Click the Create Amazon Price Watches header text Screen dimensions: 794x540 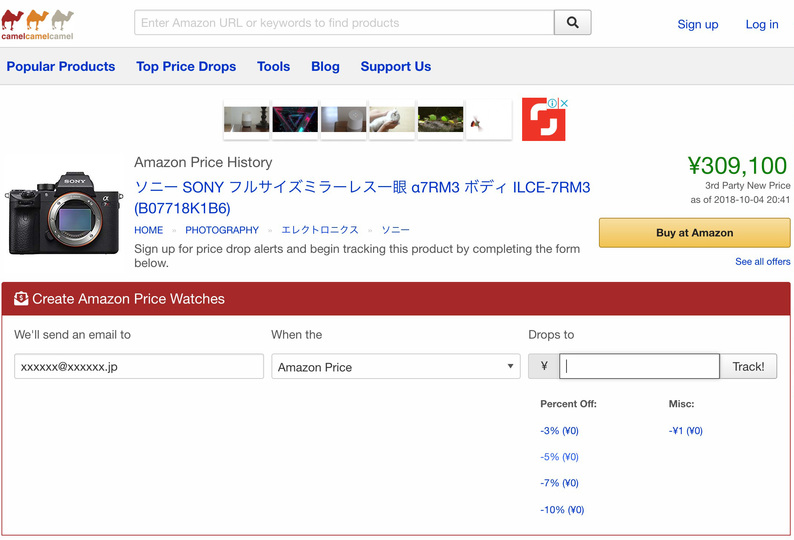pos(128,299)
